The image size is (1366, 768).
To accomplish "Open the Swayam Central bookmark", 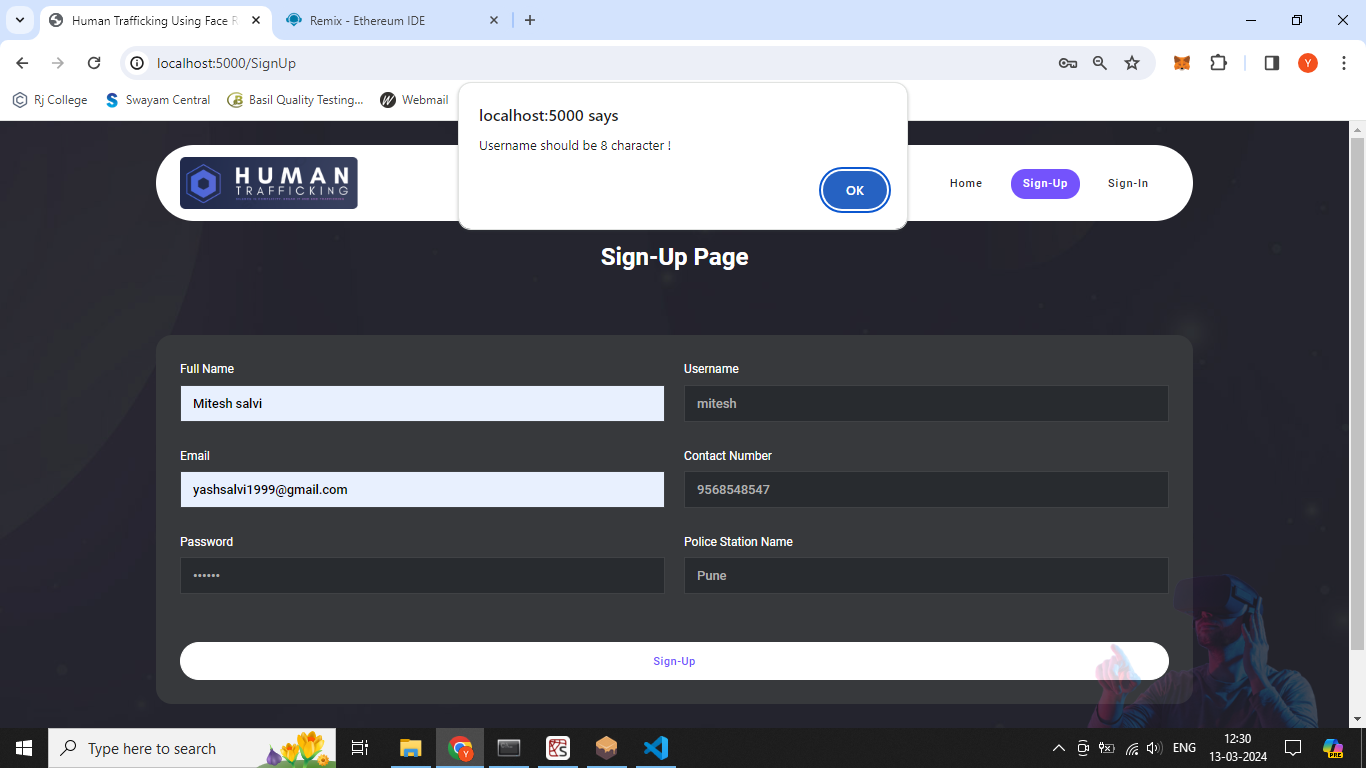I will [x=157, y=100].
